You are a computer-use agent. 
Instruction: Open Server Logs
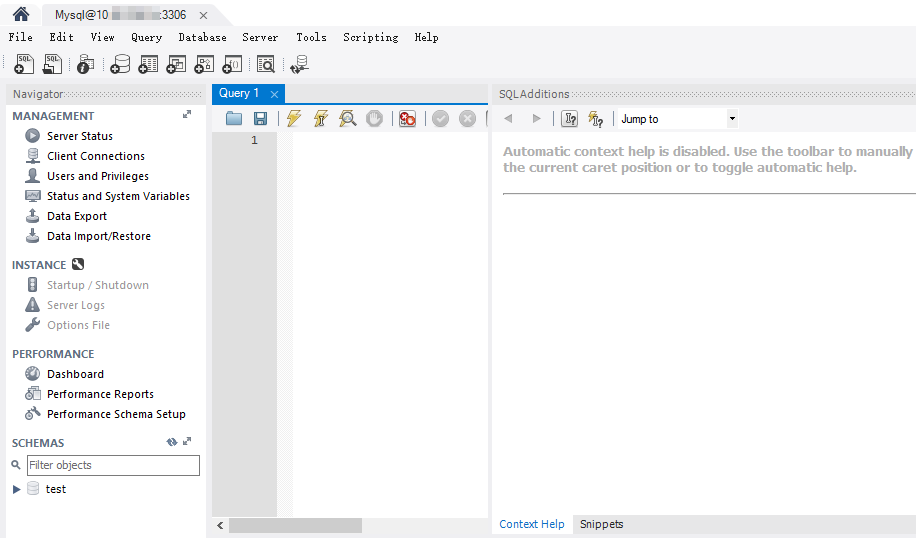pyautogui.click(x=76, y=305)
